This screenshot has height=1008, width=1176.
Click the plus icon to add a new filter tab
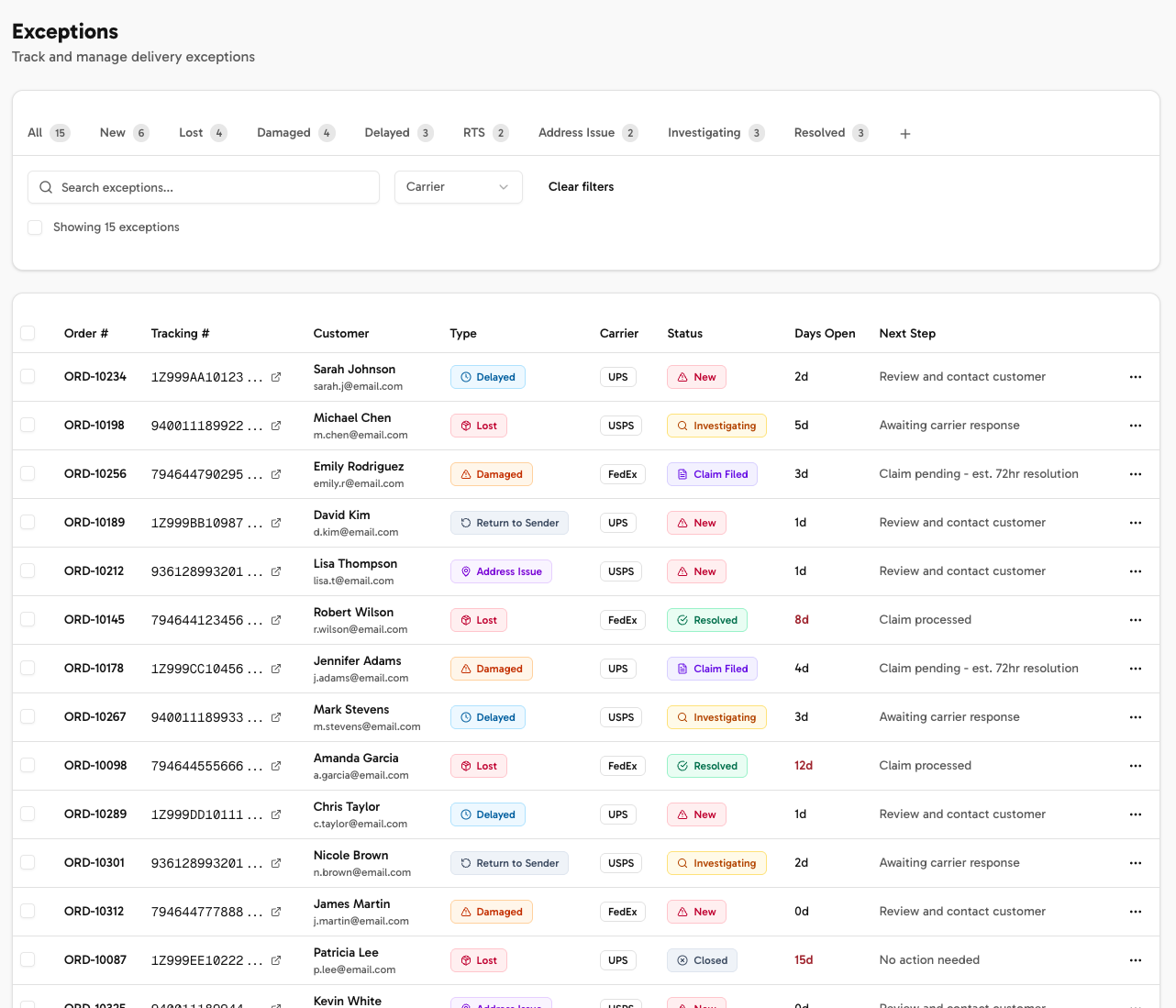(x=904, y=133)
